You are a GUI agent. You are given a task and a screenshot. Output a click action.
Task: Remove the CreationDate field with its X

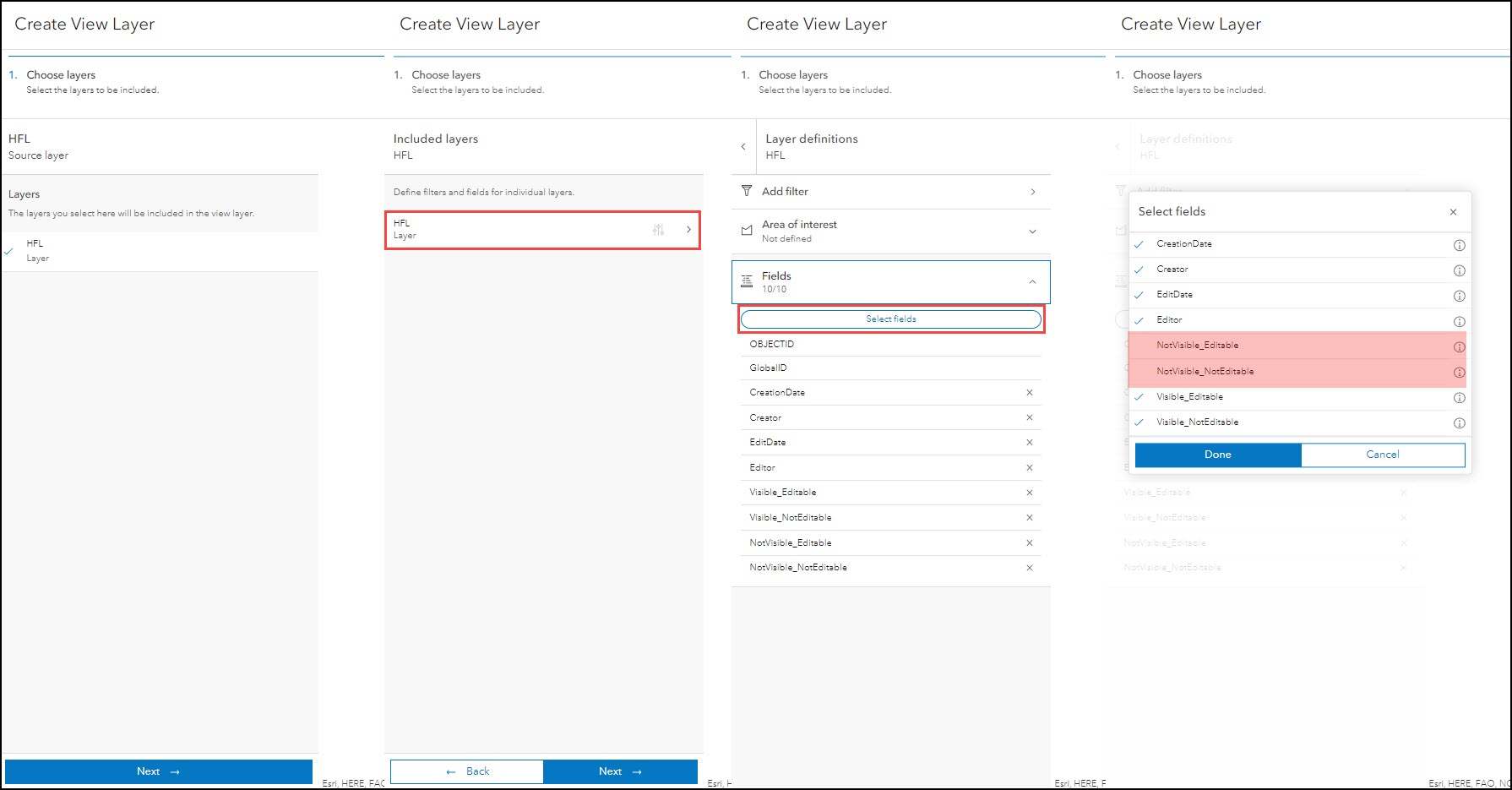(x=1030, y=393)
